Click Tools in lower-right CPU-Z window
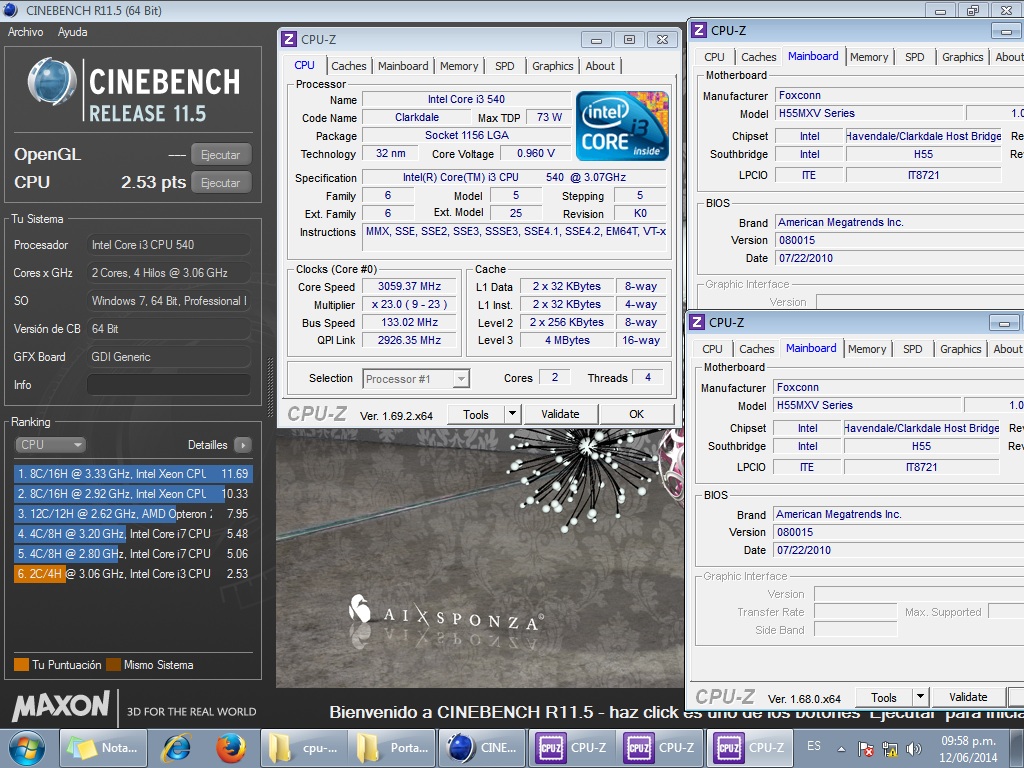This screenshot has height=768, width=1024. pos(884,697)
